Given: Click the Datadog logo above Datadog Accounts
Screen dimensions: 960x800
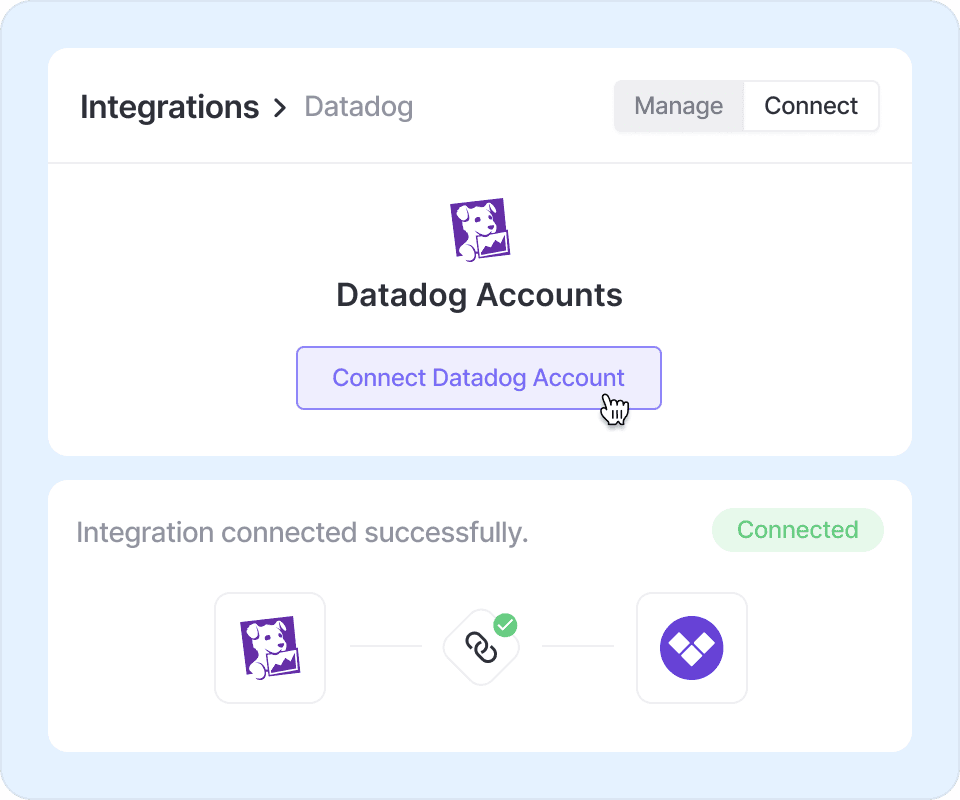Looking at the screenshot, I should 480,230.
